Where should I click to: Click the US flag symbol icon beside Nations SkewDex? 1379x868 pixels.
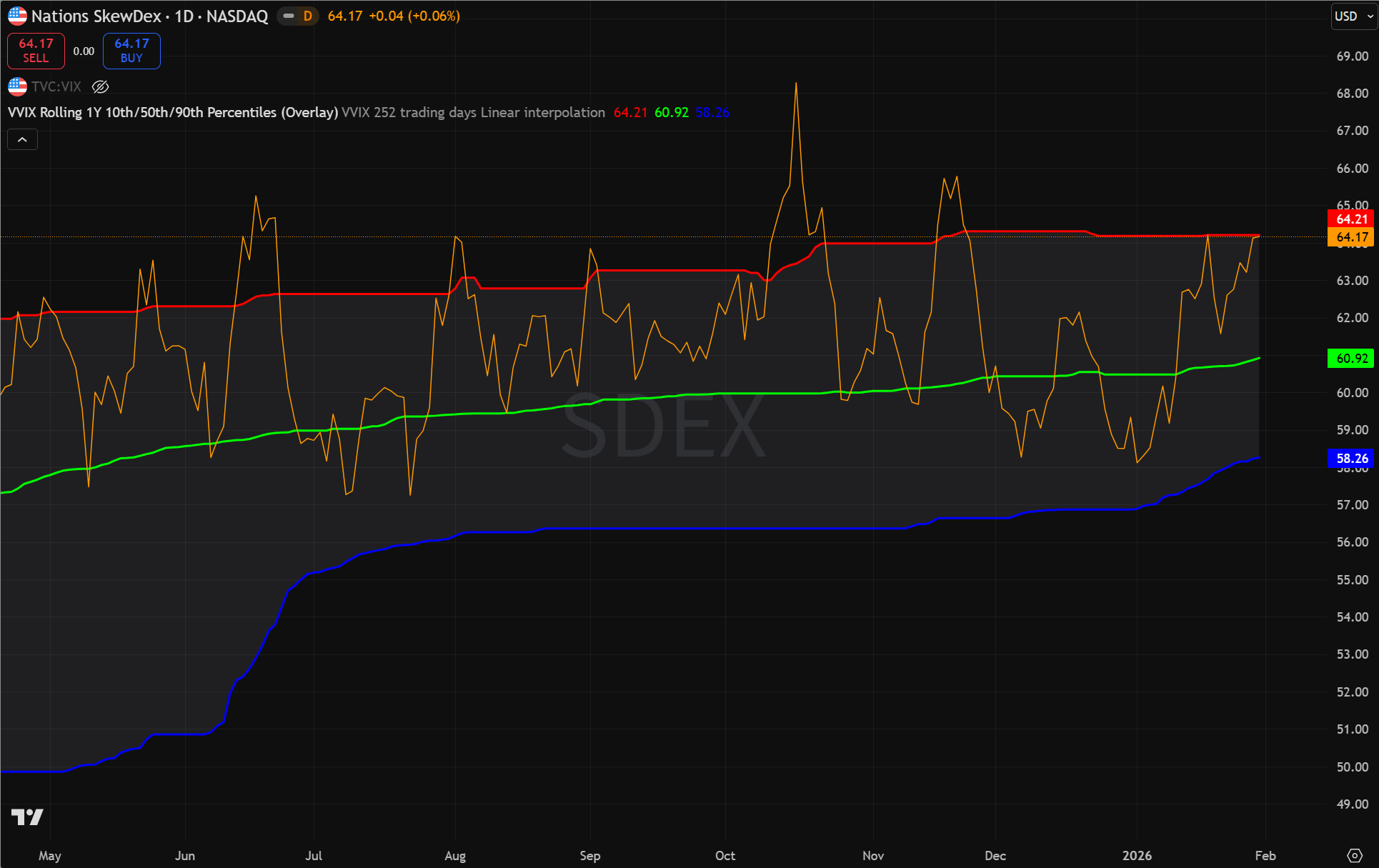17,16
